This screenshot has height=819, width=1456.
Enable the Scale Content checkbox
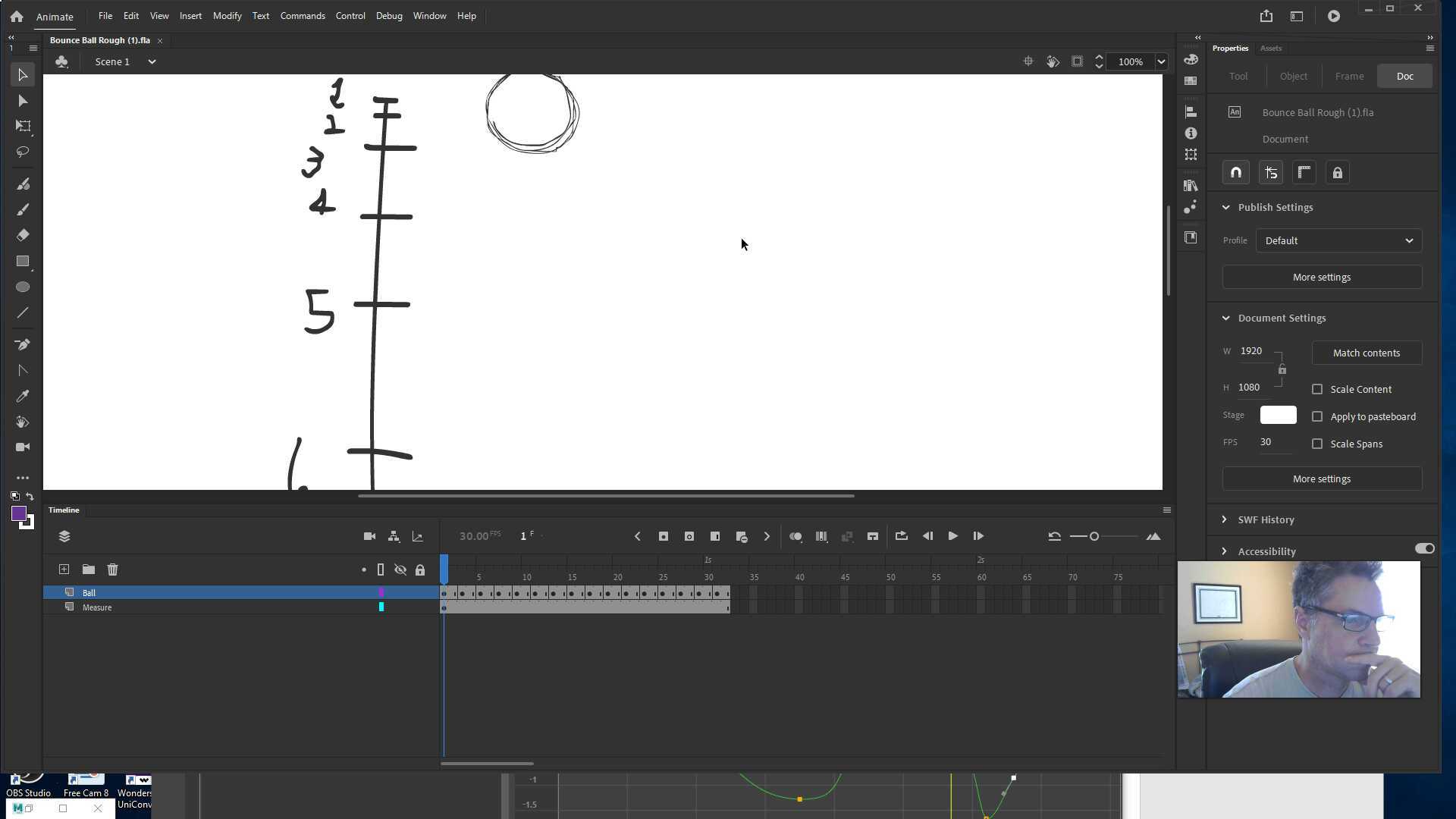coord(1317,389)
